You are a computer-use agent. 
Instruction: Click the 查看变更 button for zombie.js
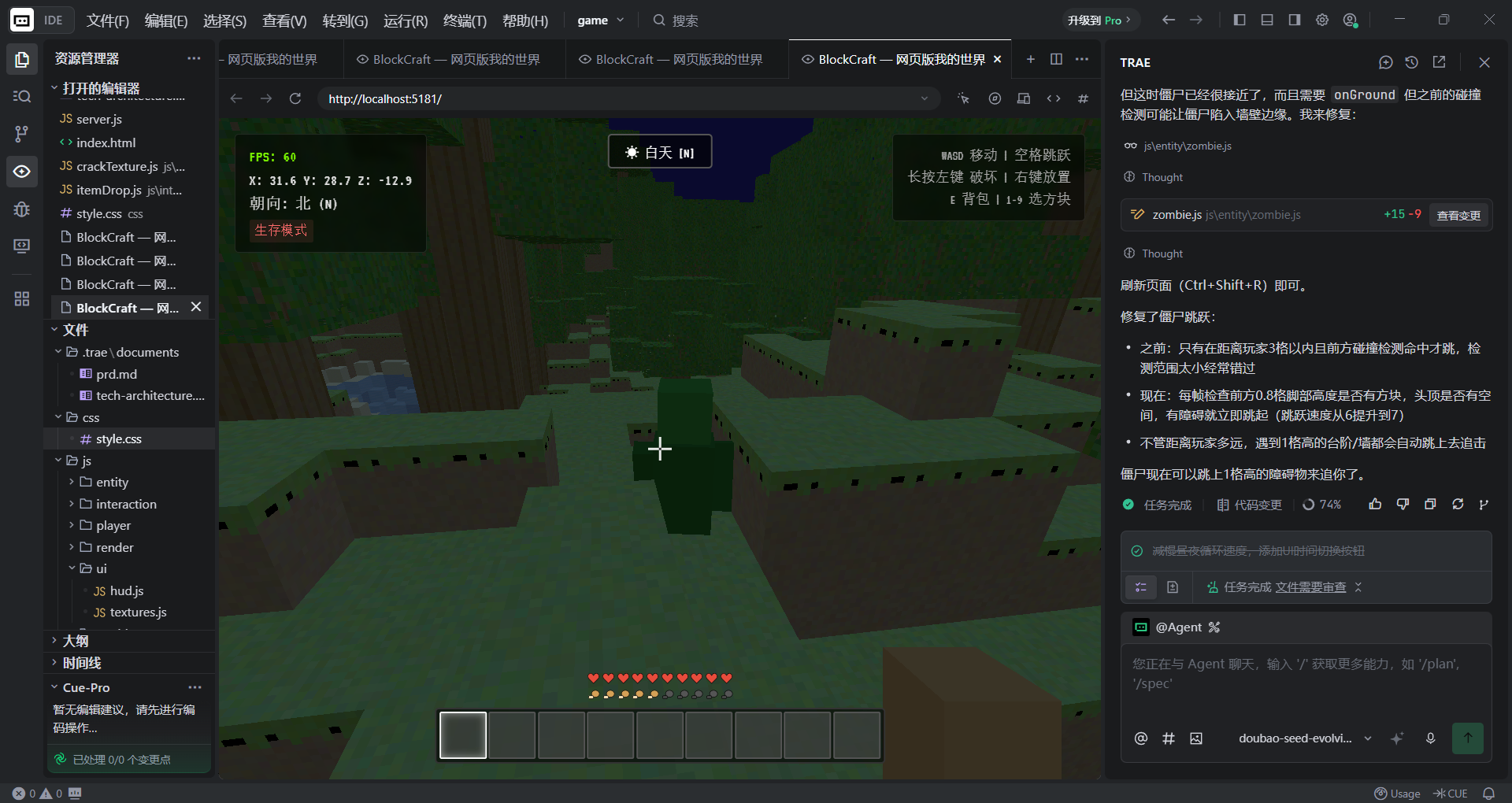(1458, 215)
